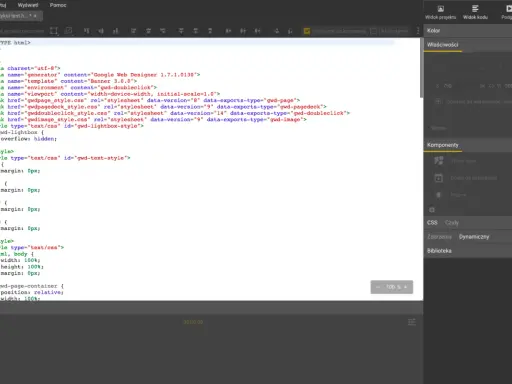Tick the unchecked checkbox in the options toolbar
This screenshot has height=384, width=512.
(374, 31)
